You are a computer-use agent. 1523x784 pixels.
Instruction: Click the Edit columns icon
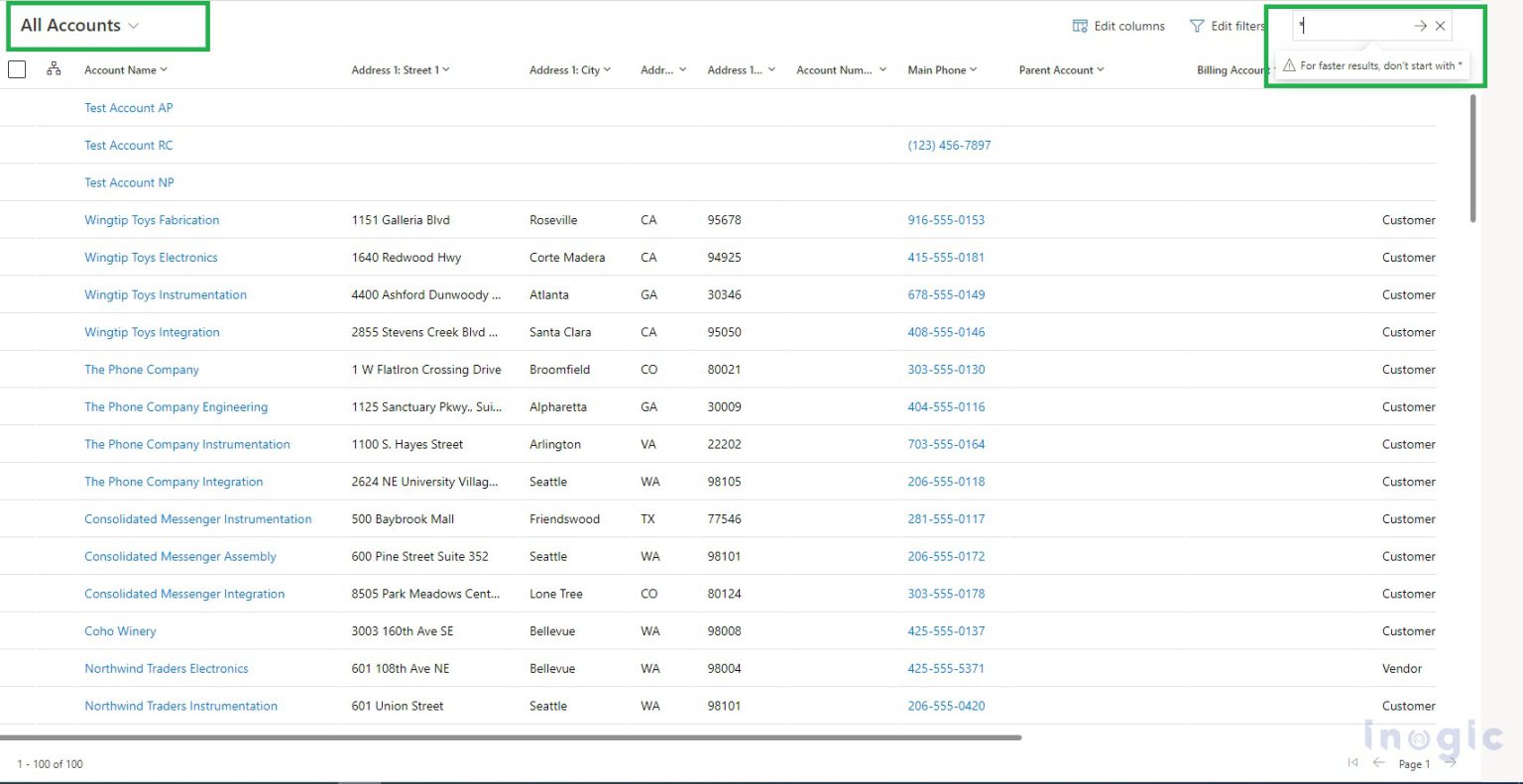point(1079,26)
